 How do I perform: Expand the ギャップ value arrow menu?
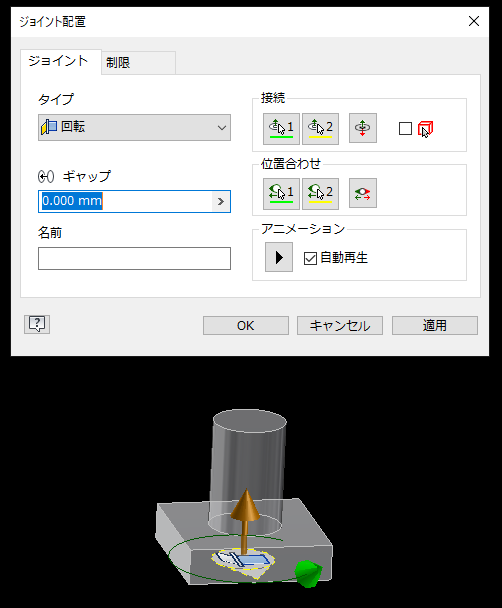(221, 202)
